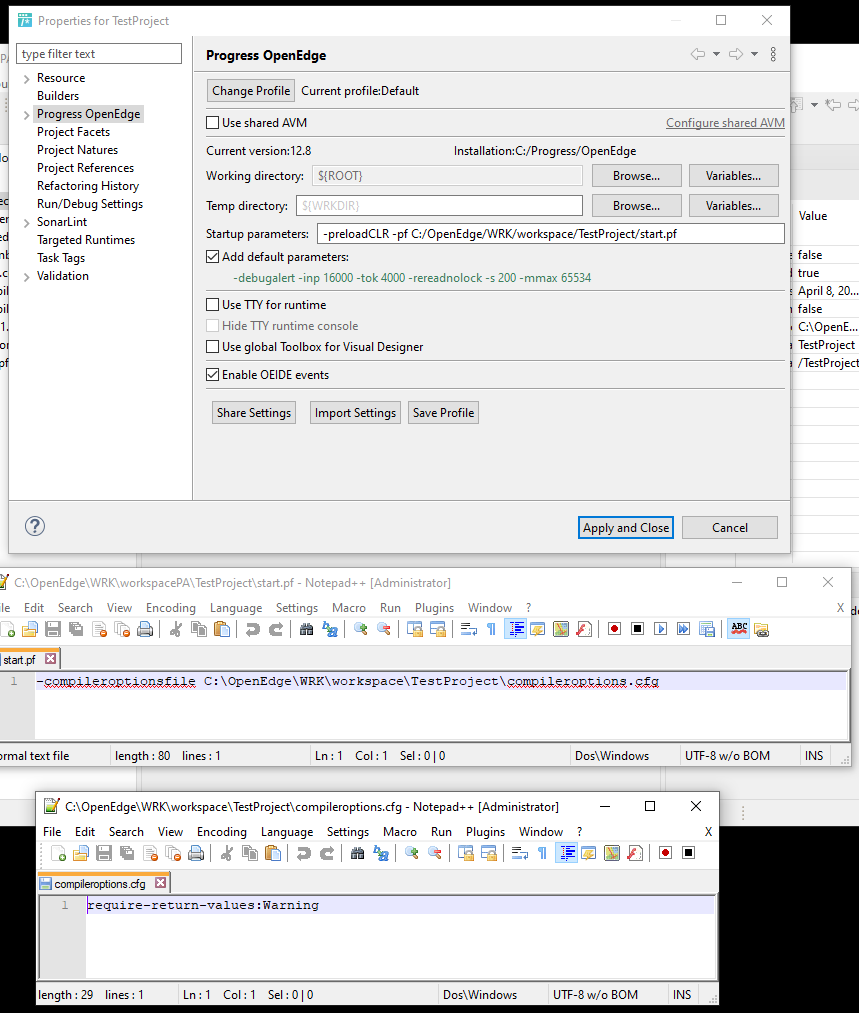Click Redo icon in compileroptions.cfg Notepad++ toolbar
The width and height of the screenshot is (859, 1013).
(327, 853)
